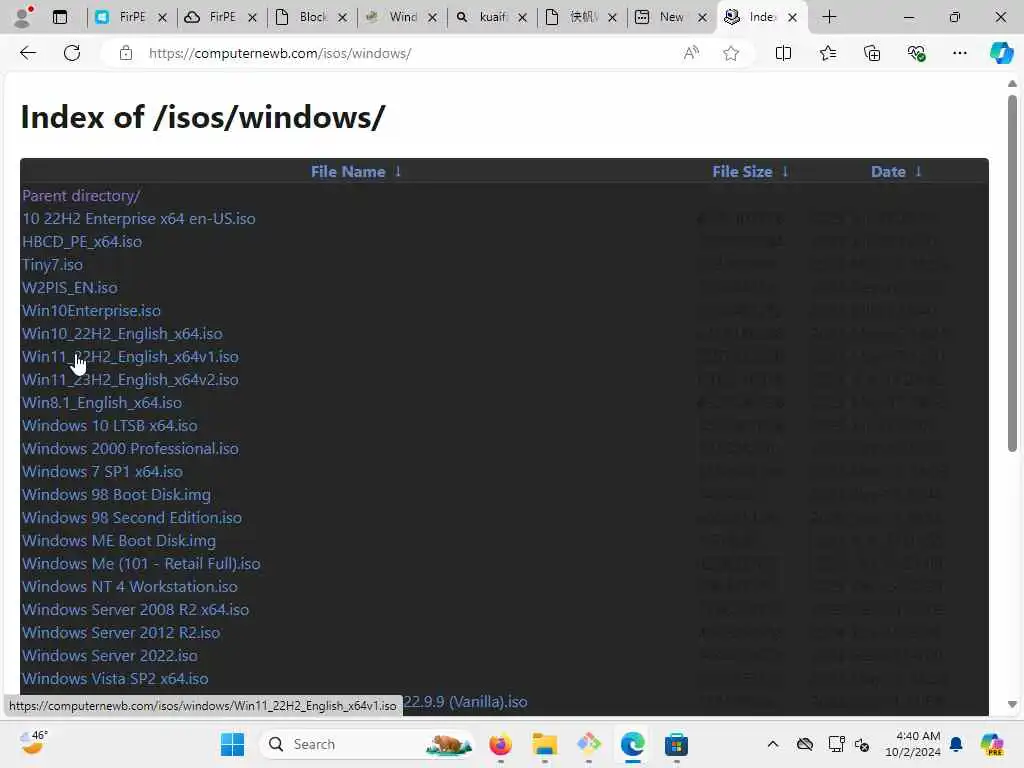Screen dimensions: 1024x768
Task: Click Windows Server 2008 R2 x64.iso
Action: (135, 609)
